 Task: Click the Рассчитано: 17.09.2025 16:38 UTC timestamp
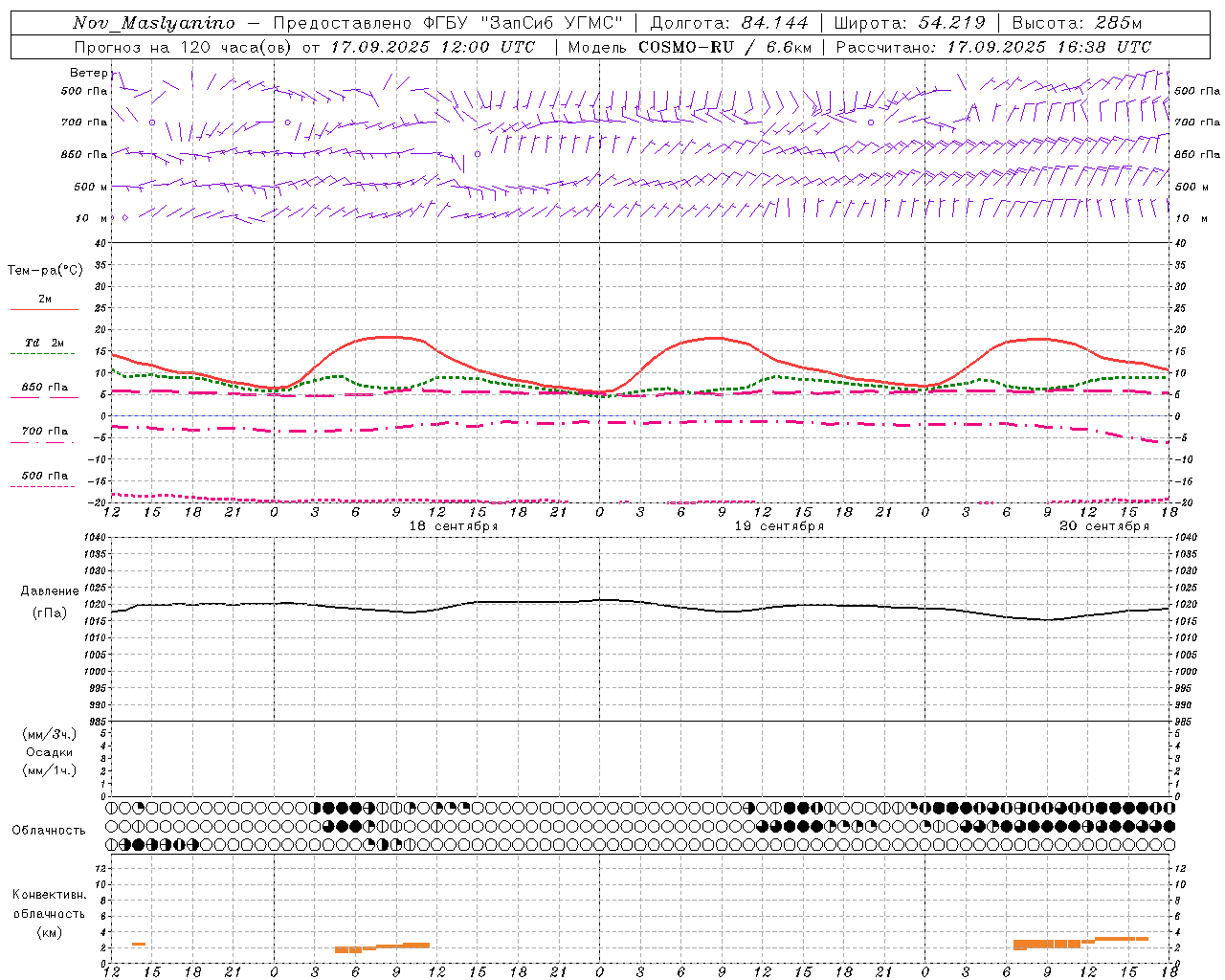pos(993,47)
